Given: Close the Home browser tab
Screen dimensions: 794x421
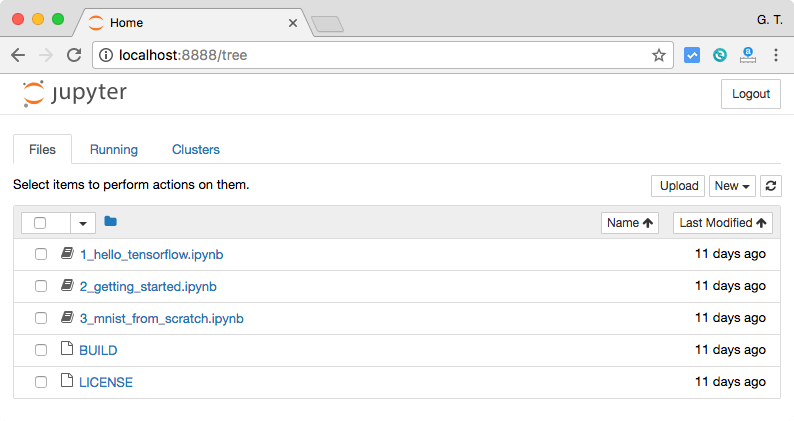Looking at the screenshot, I should pyautogui.click(x=293, y=23).
